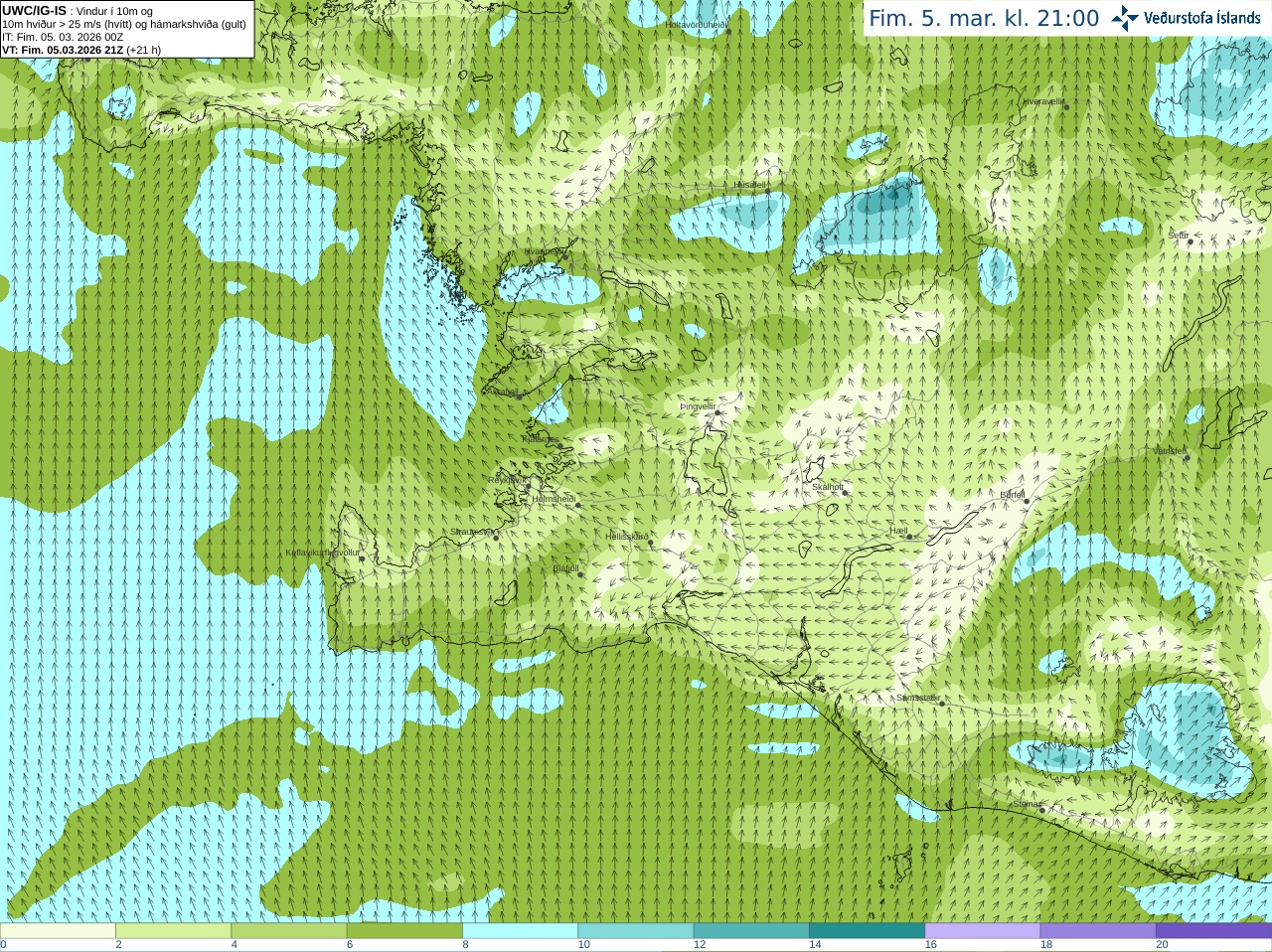Click the Veðurstofa Íslands logo icon

(1124, 18)
